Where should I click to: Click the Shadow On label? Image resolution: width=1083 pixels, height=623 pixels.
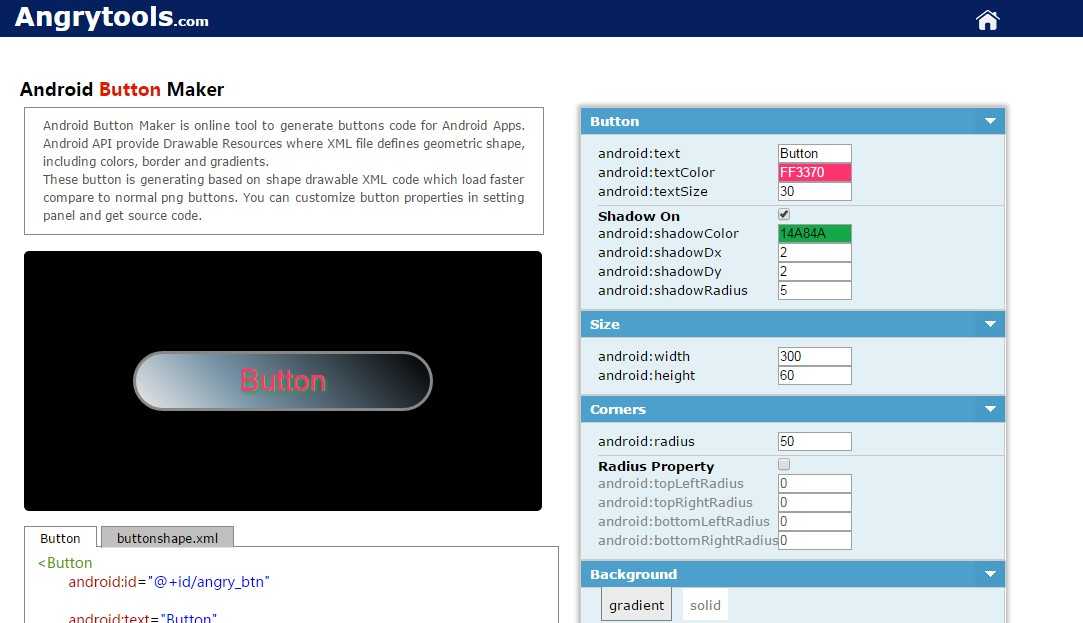point(639,216)
